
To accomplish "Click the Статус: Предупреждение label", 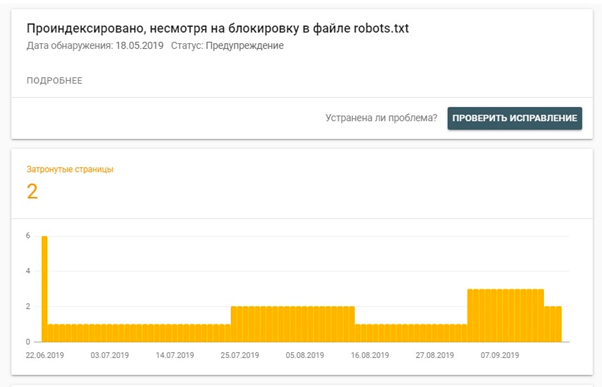I will pyautogui.click(x=227, y=46).
